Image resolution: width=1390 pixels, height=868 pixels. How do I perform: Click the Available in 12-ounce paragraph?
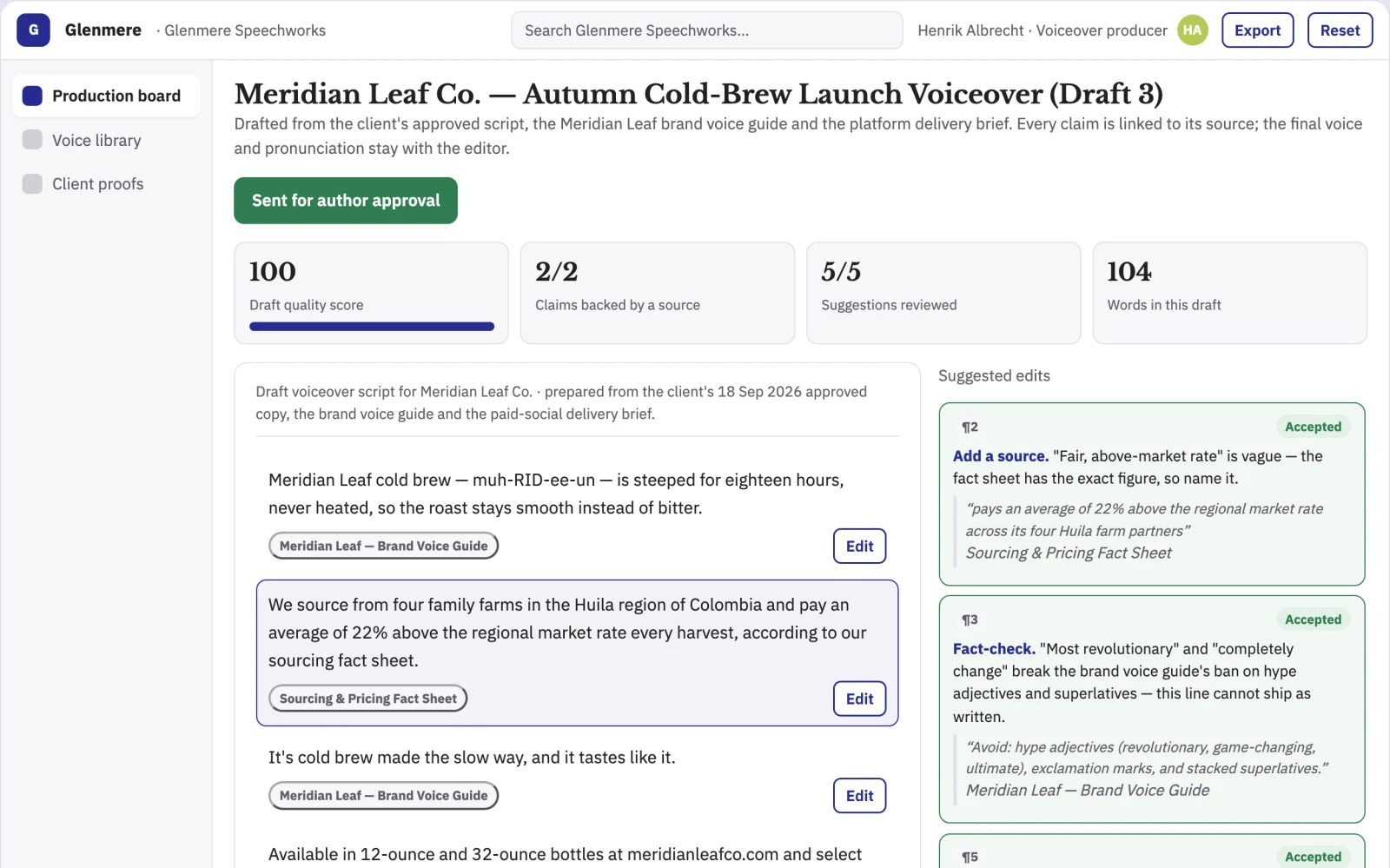[565, 854]
